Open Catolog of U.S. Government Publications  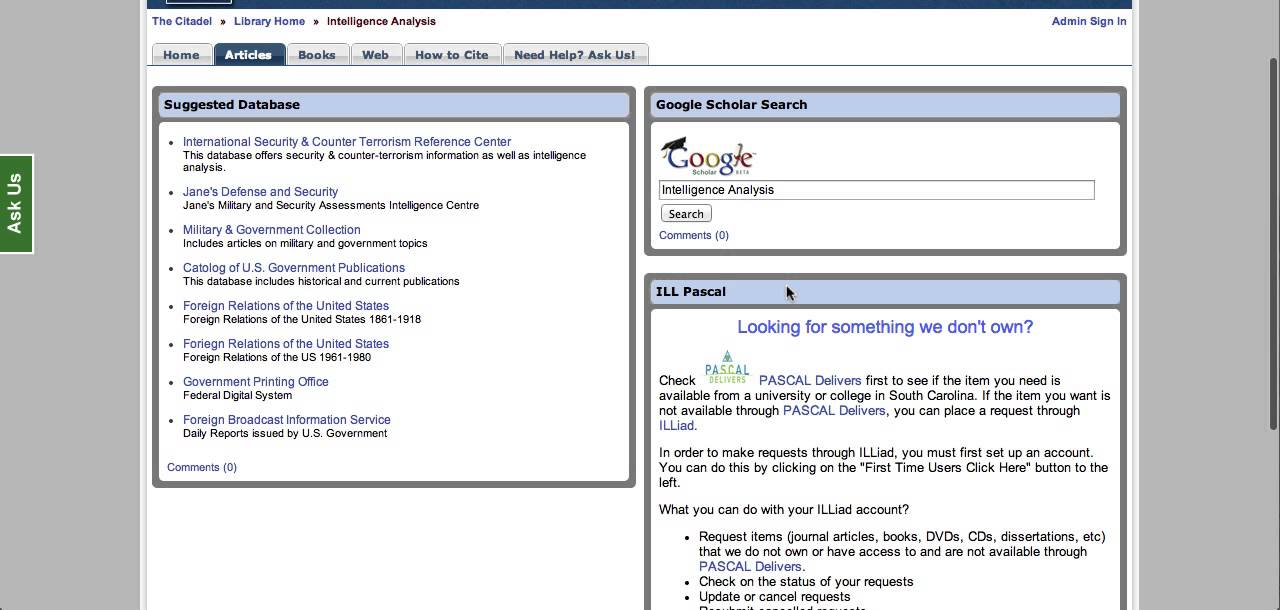[294, 268]
